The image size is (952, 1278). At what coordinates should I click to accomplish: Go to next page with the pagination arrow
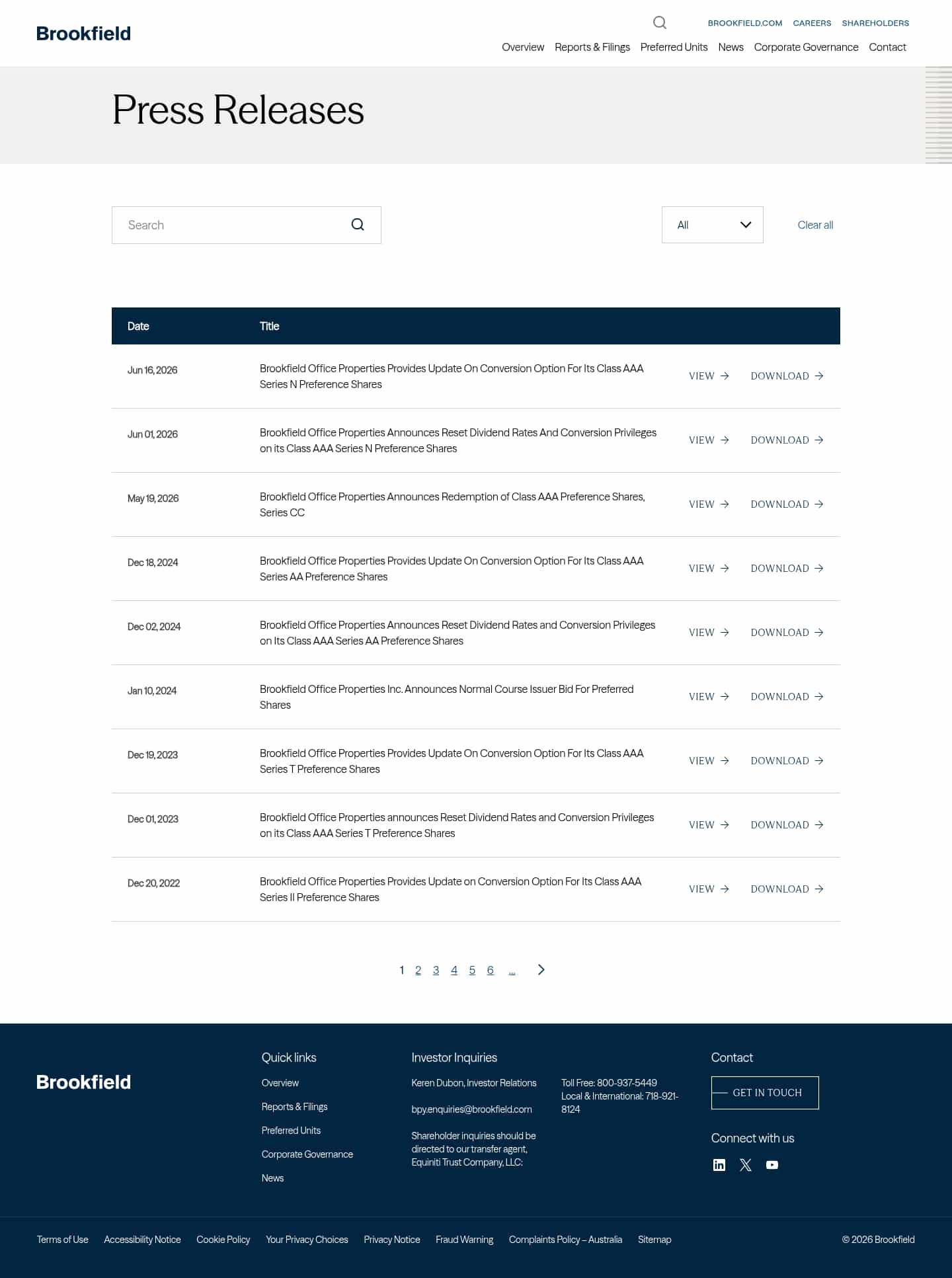541,969
